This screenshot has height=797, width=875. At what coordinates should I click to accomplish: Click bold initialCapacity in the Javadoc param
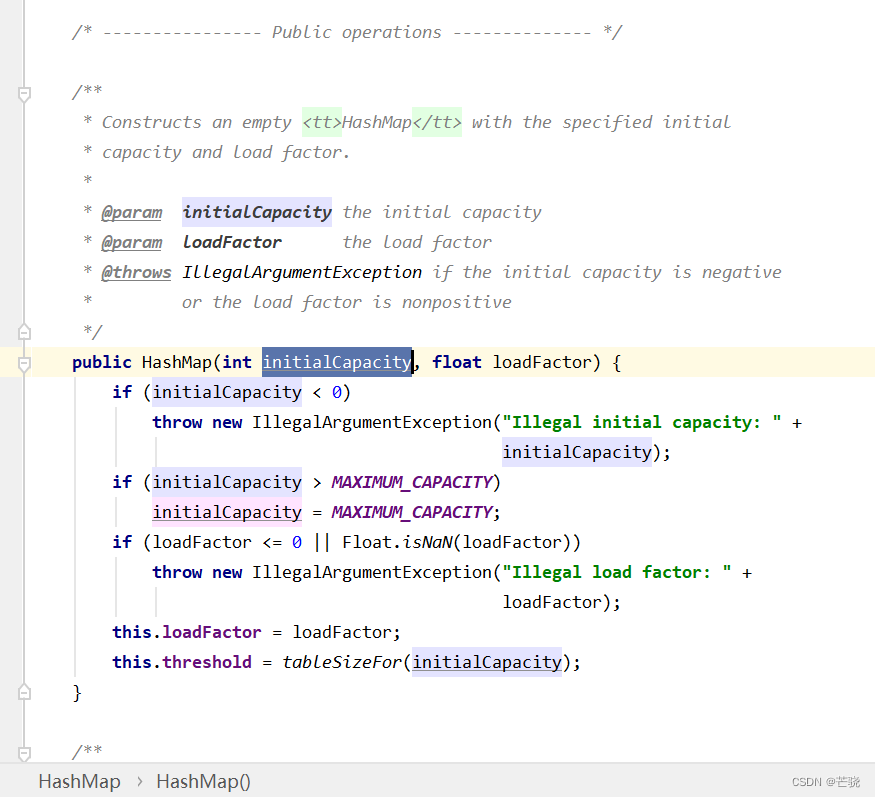(x=257, y=213)
